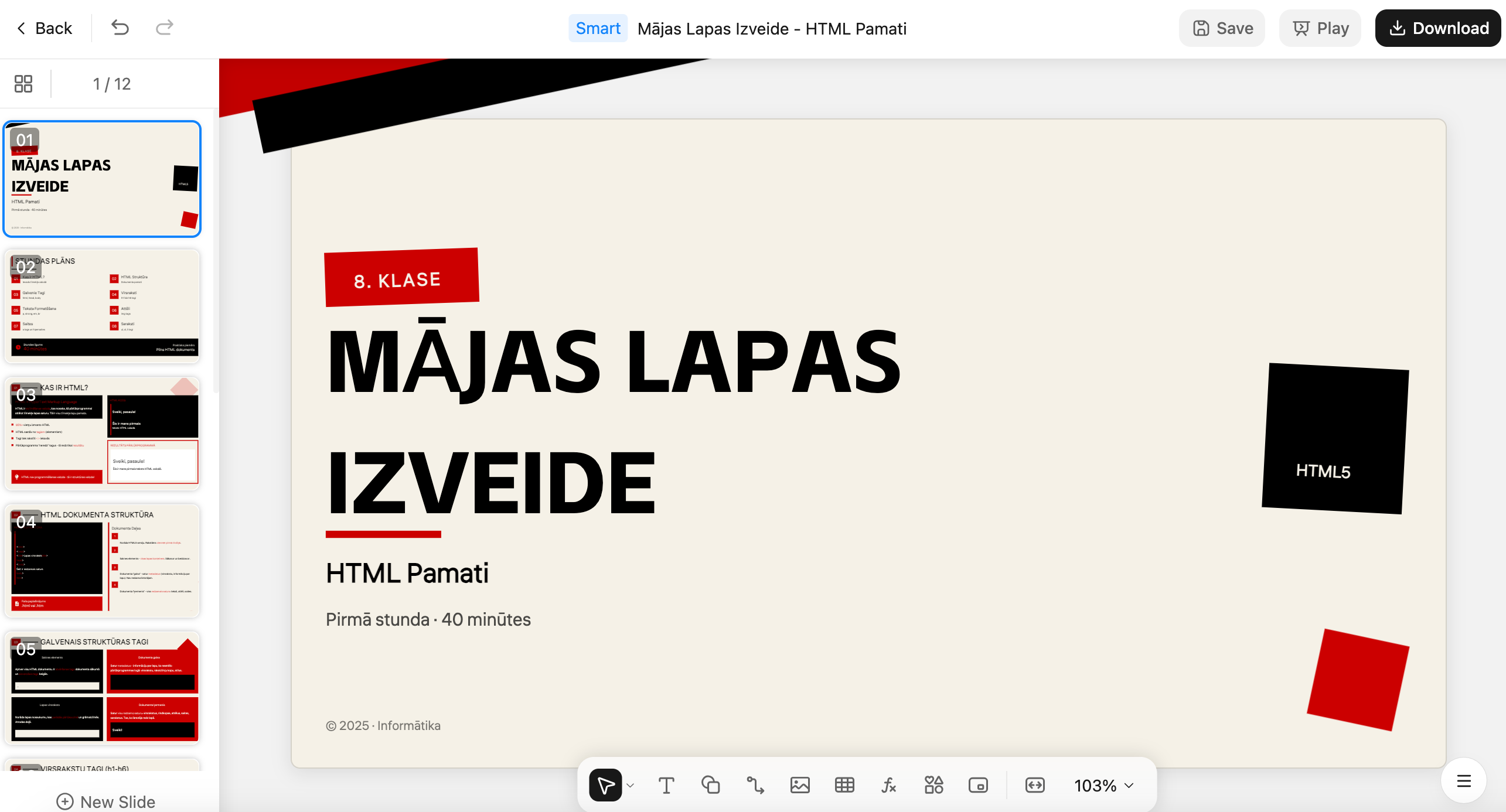Click the Download button

click(x=1438, y=28)
